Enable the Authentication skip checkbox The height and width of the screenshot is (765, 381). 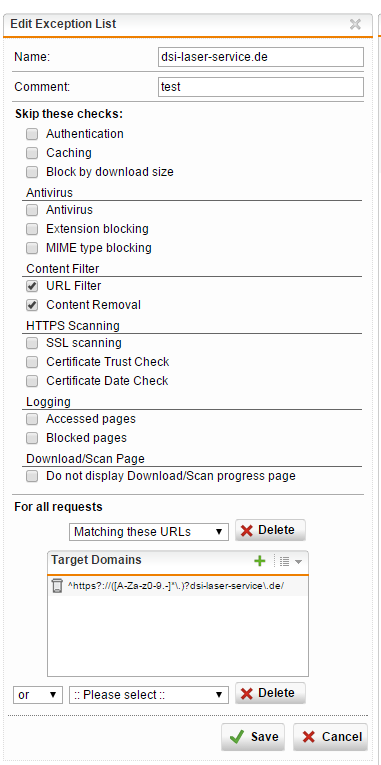32,134
